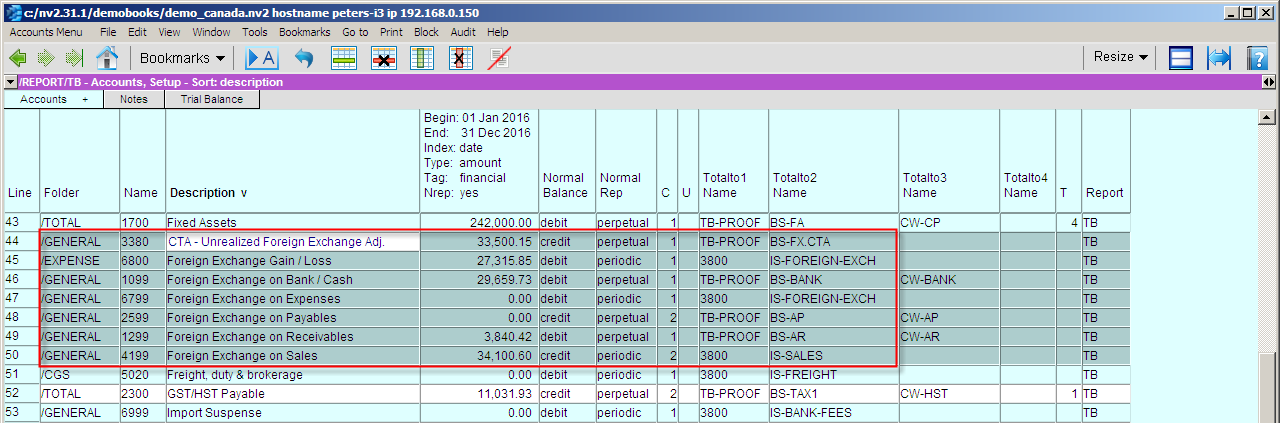Click the split window panes icon
This screenshot has height=423, width=1280.
coord(1181,58)
